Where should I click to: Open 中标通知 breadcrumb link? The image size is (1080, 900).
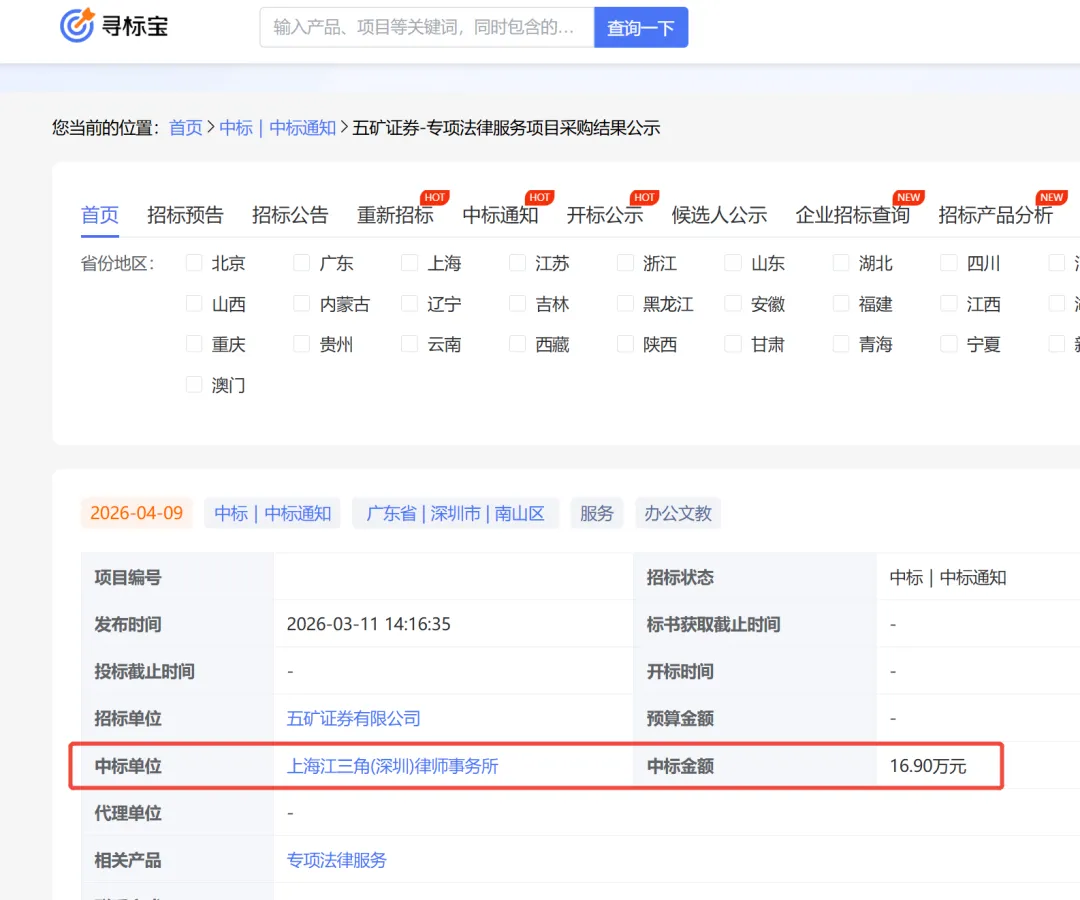[x=302, y=128]
